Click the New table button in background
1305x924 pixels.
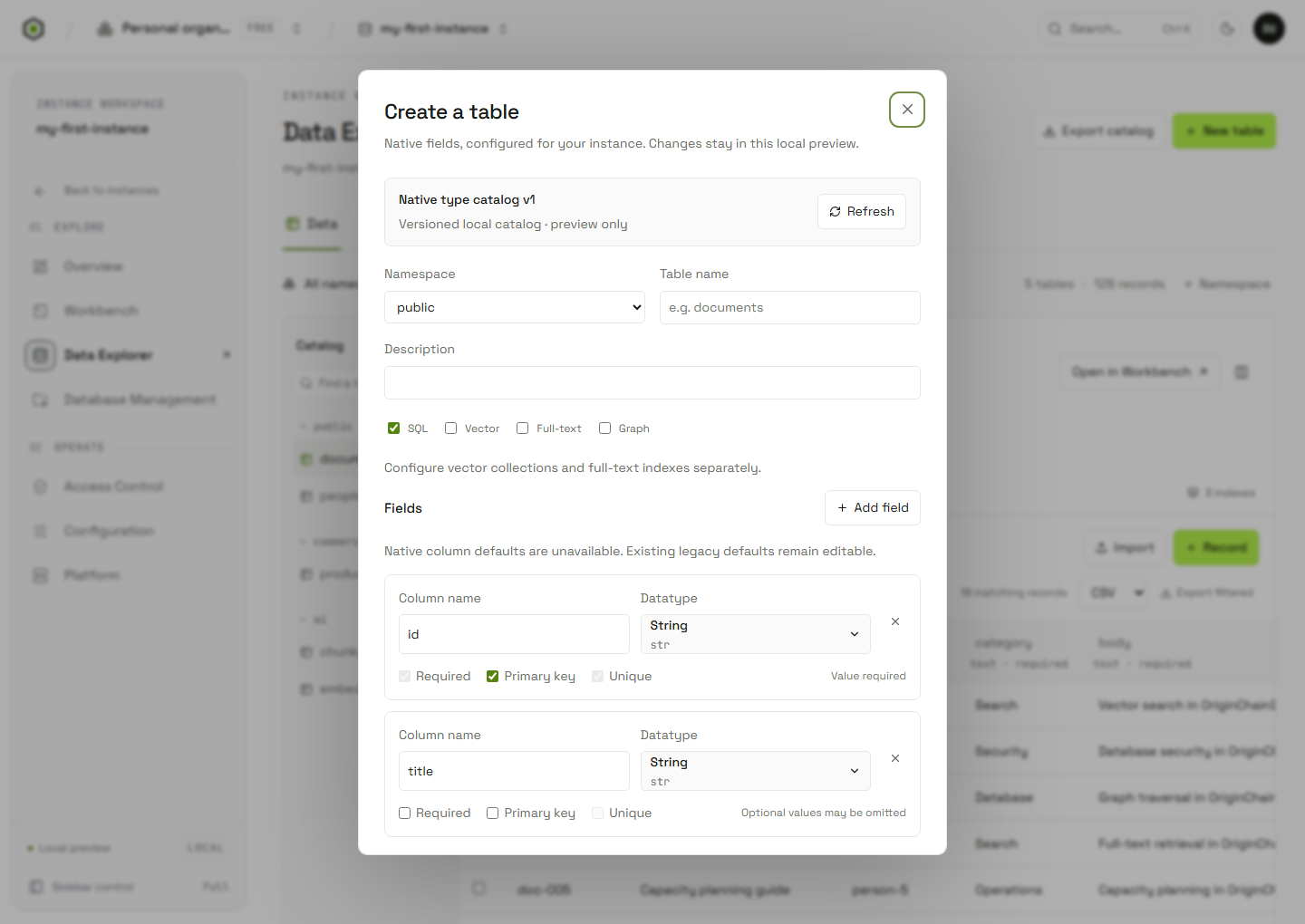(1223, 130)
